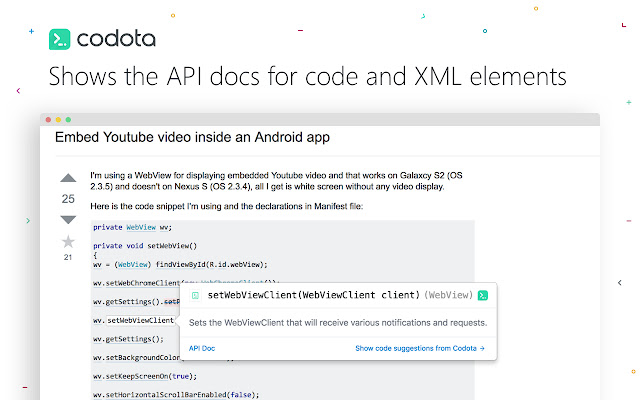Viewport: 640px width, 400px height.
Task: Click the wv.getSettings(); code line
Action: [128, 339]
